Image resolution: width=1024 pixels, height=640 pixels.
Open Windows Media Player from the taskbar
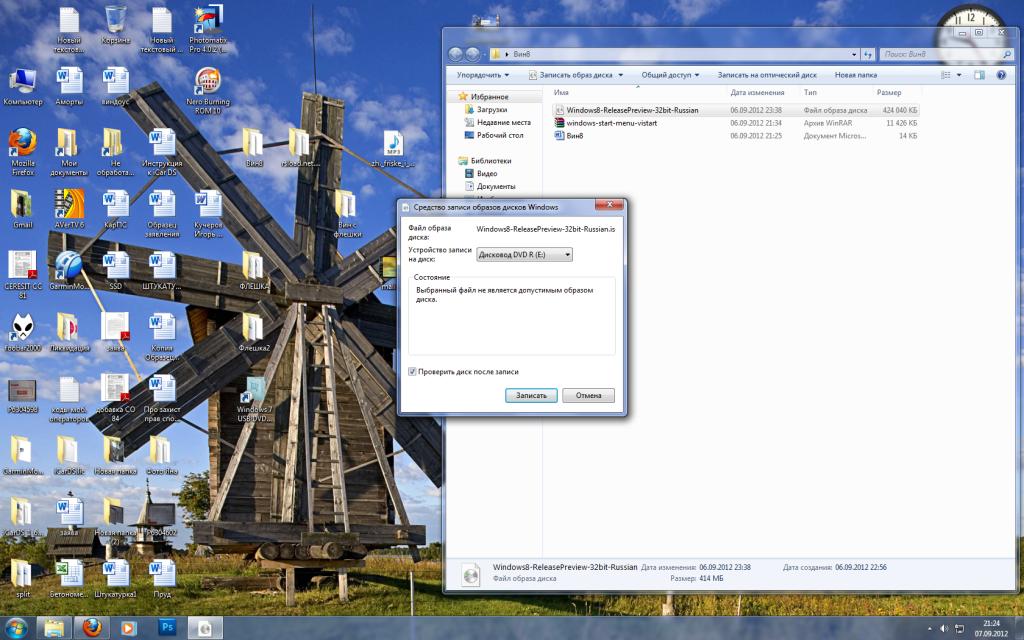[129, 627]
